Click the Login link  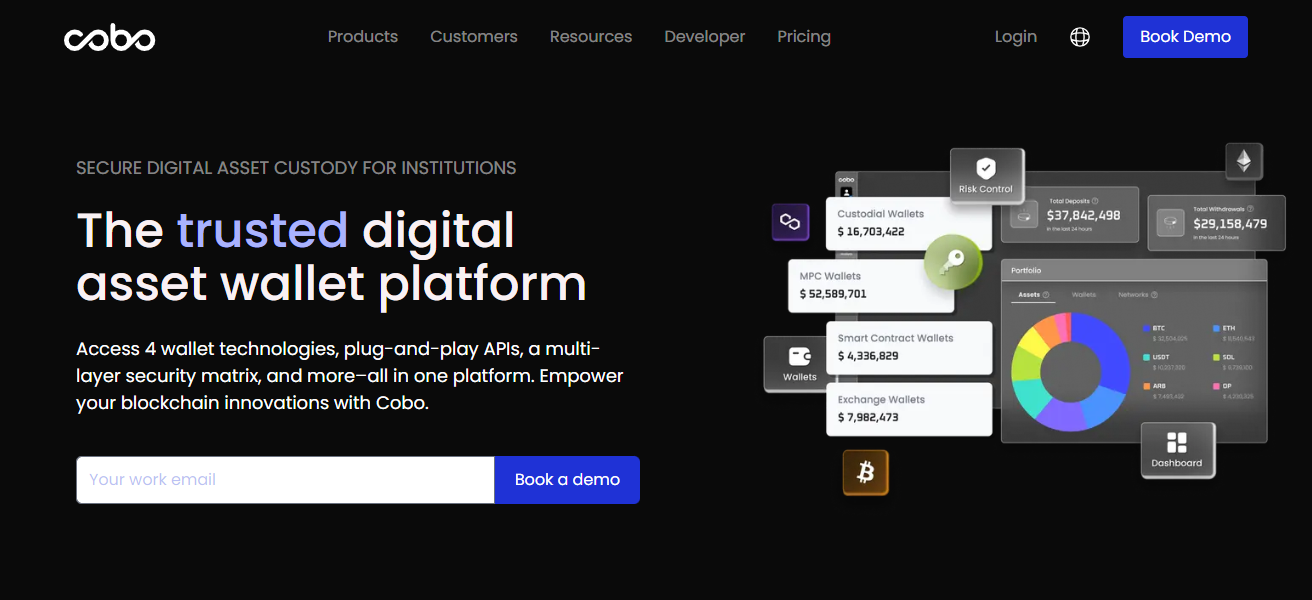point(1016,37)
